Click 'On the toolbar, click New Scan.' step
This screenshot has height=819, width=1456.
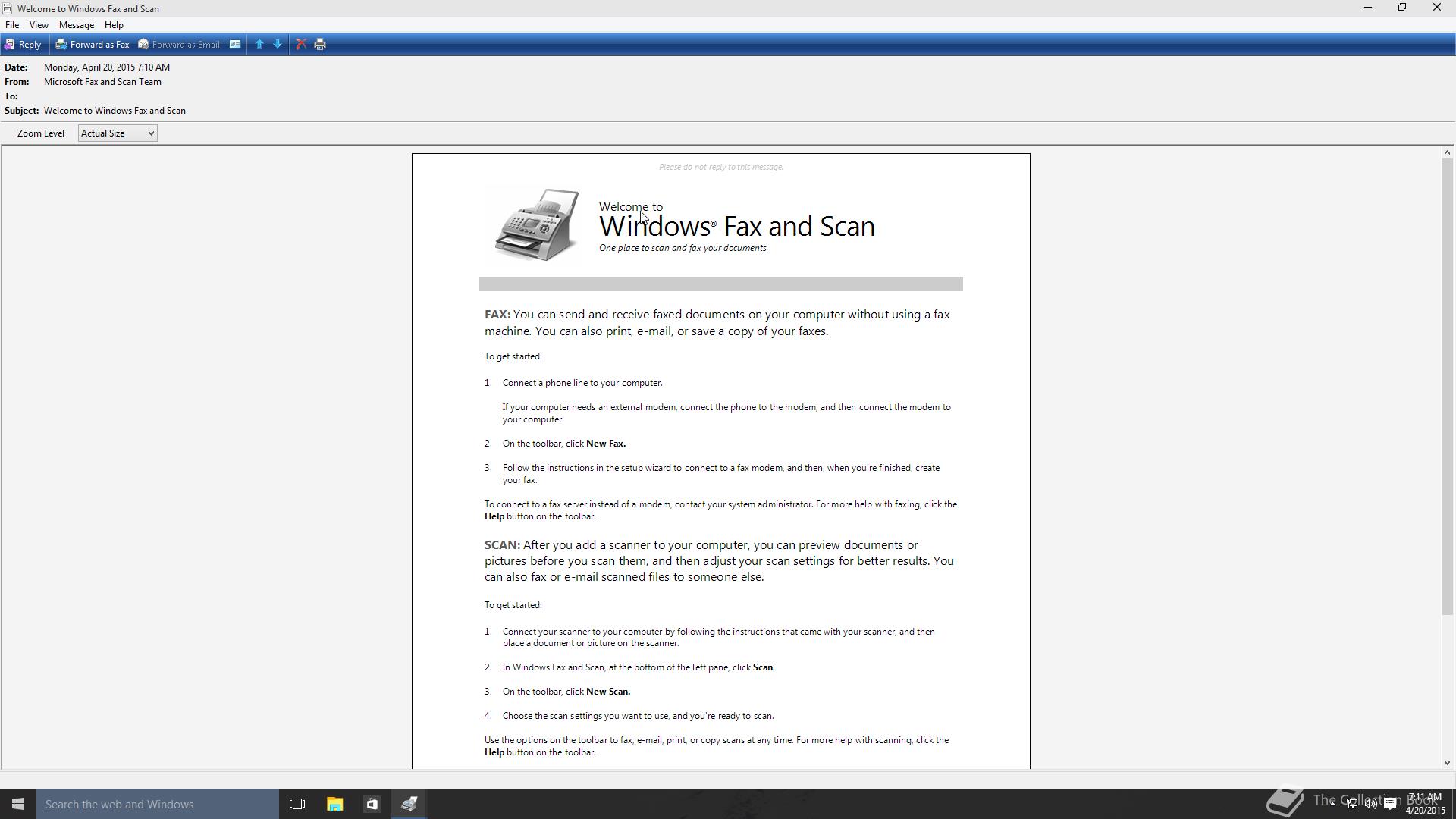click(x=566, y=692)
